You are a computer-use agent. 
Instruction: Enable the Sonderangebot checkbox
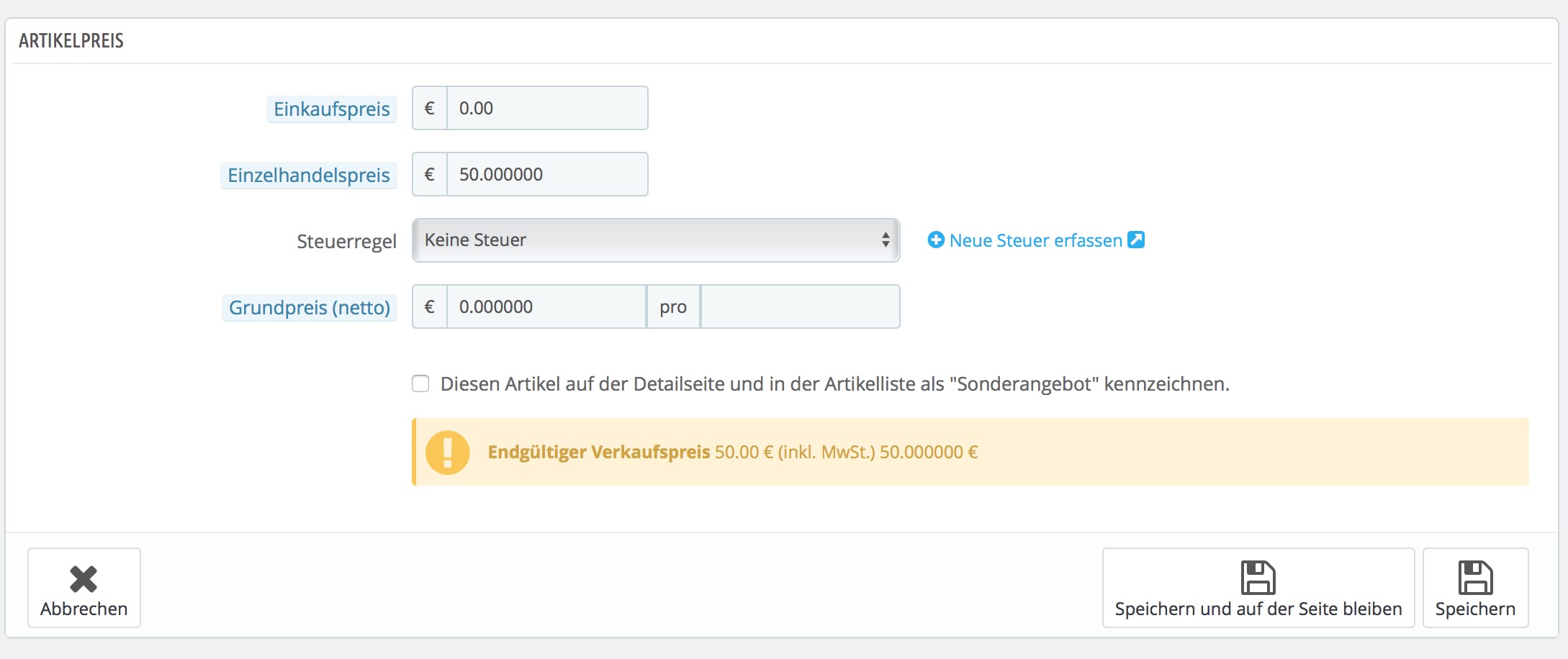(x=420, y=383)
